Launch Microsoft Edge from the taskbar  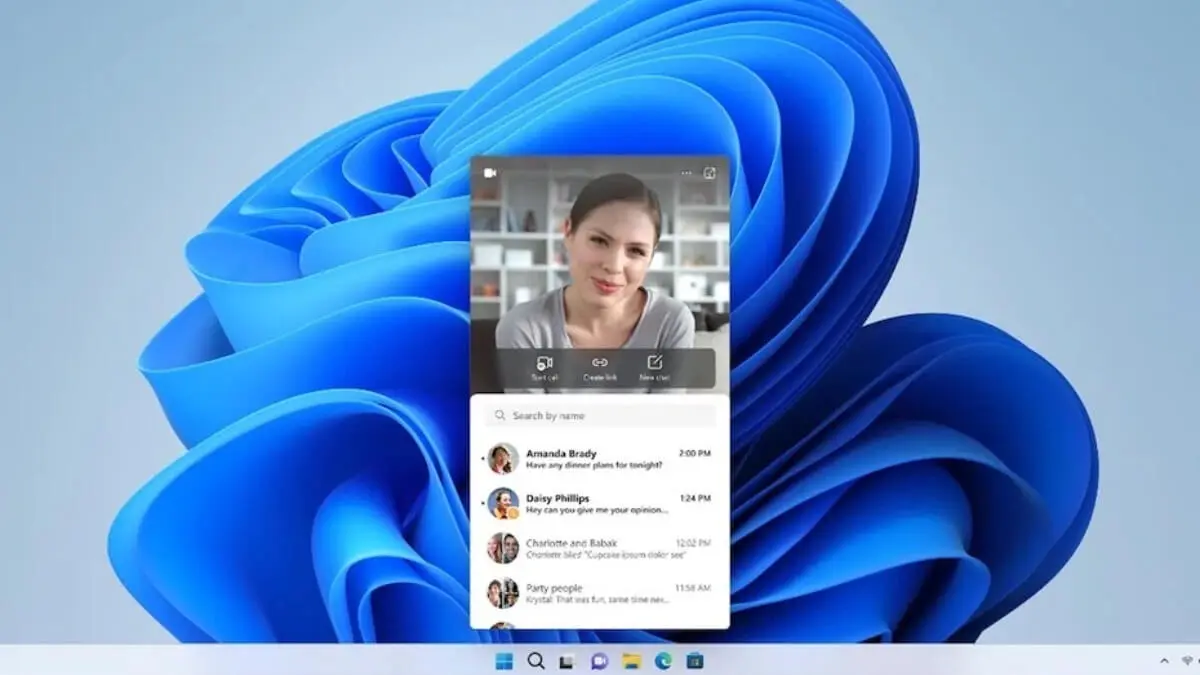[x=662, y=661]
